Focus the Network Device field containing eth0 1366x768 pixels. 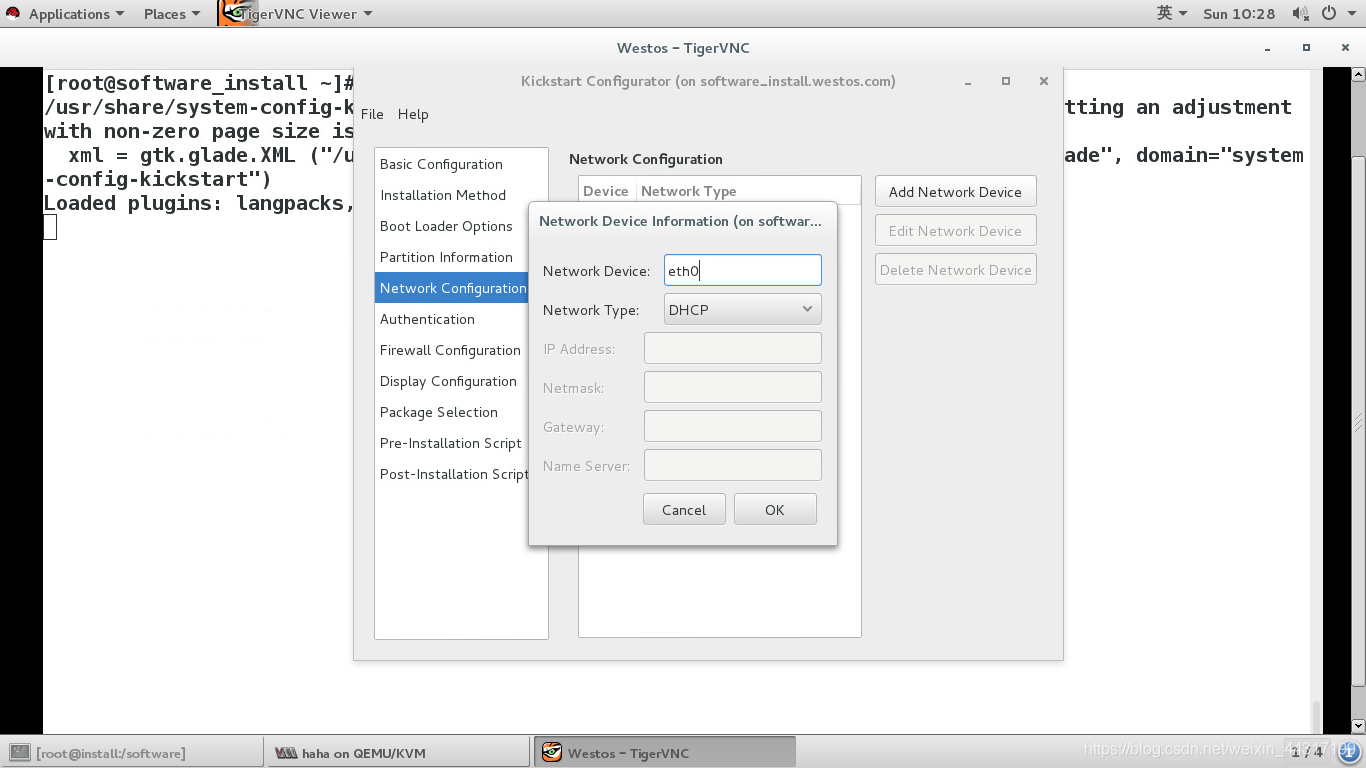743,271
